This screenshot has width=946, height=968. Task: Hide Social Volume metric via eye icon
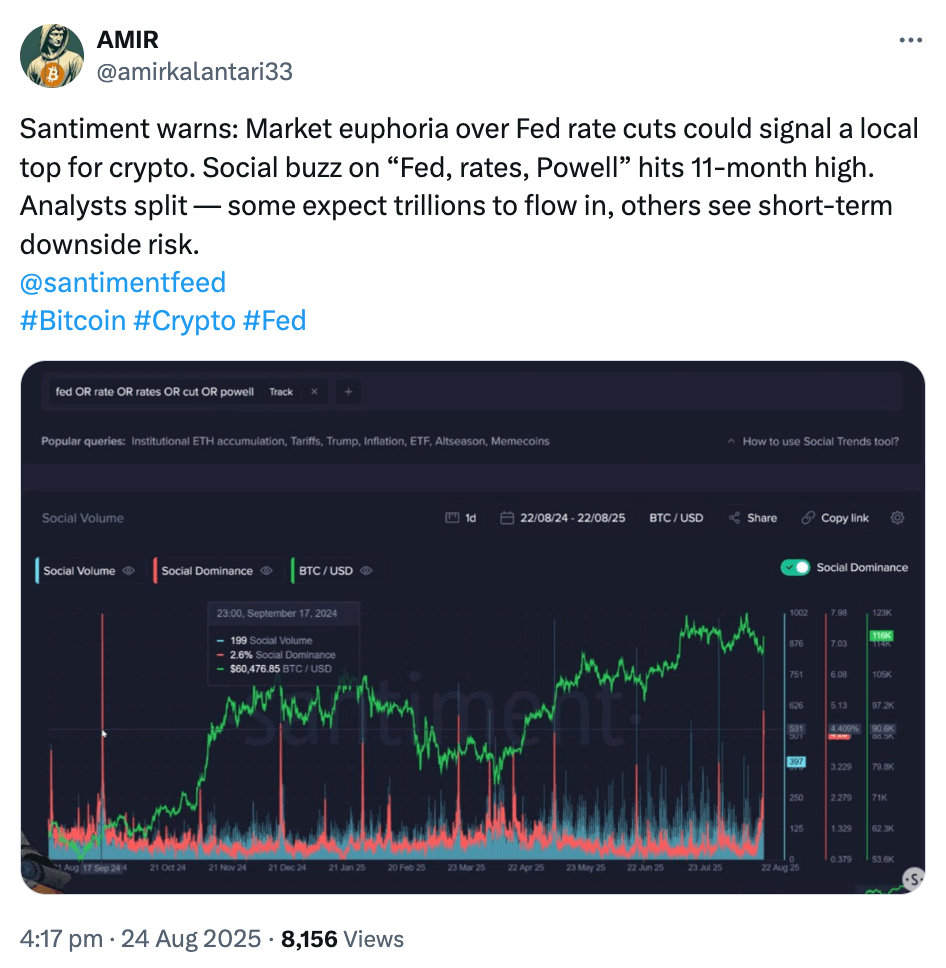pyautogui.click(x=128, y=571)
